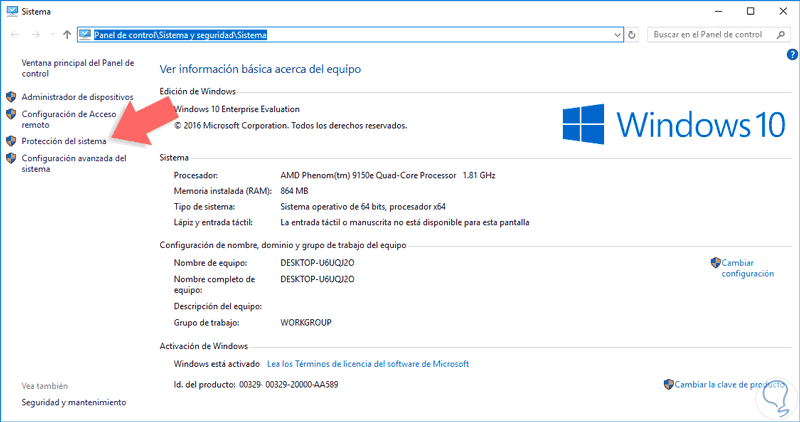Click Ver información básica acerca del equipo heading
Viewport: 800px width, 422px height.
pos(260,69)
